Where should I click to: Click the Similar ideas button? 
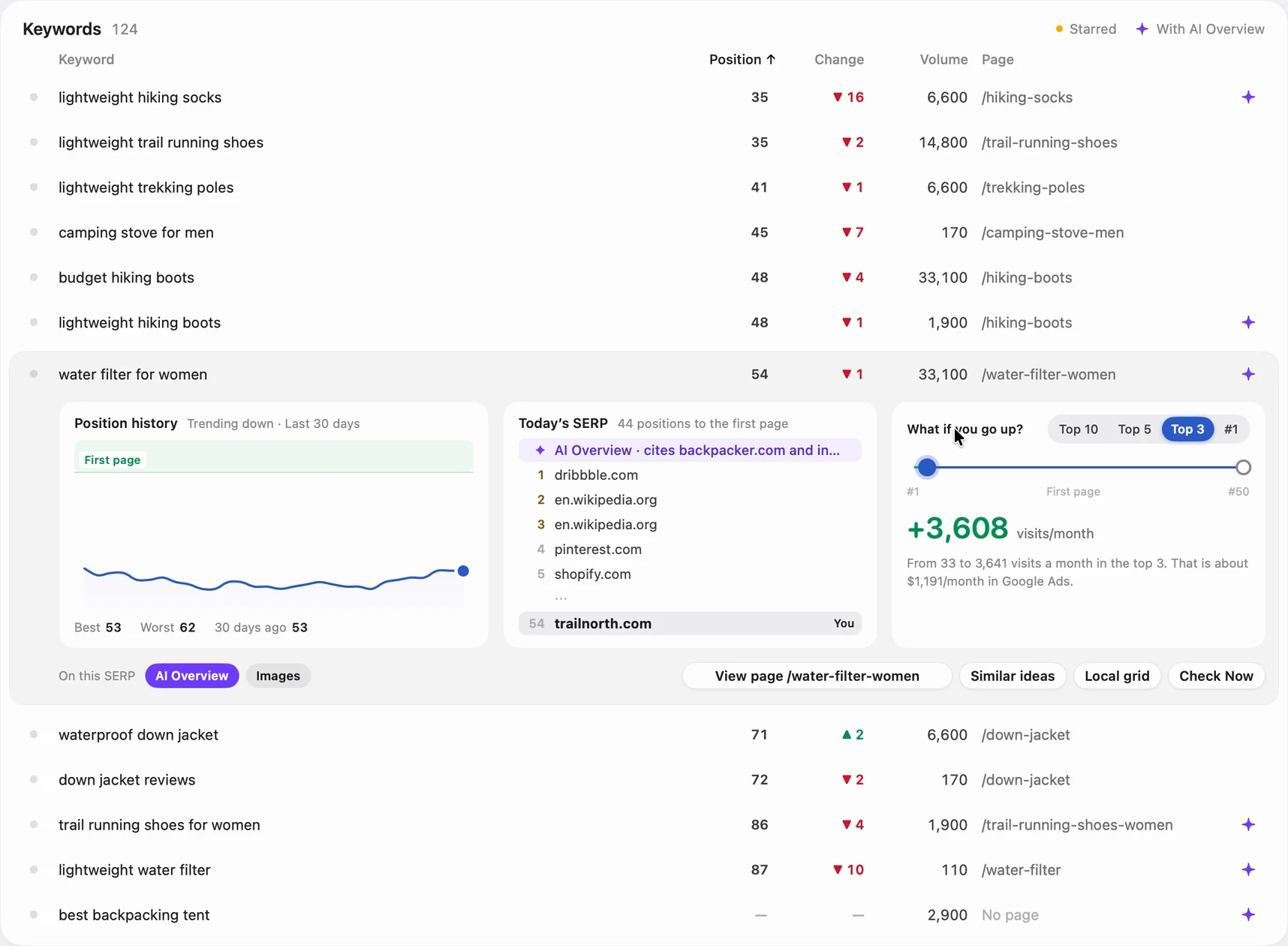(x=1012, y=676)
